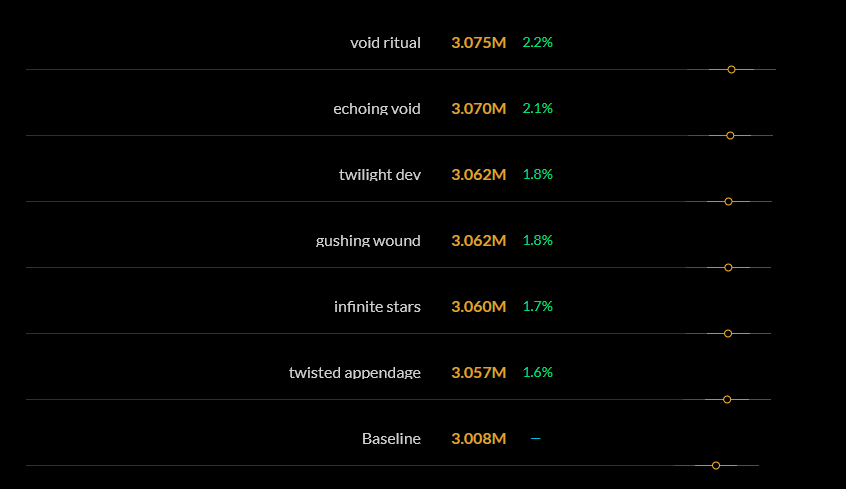Select the twisted appendage label
Viewport: 846px width, 489px height.
point(354,372)
